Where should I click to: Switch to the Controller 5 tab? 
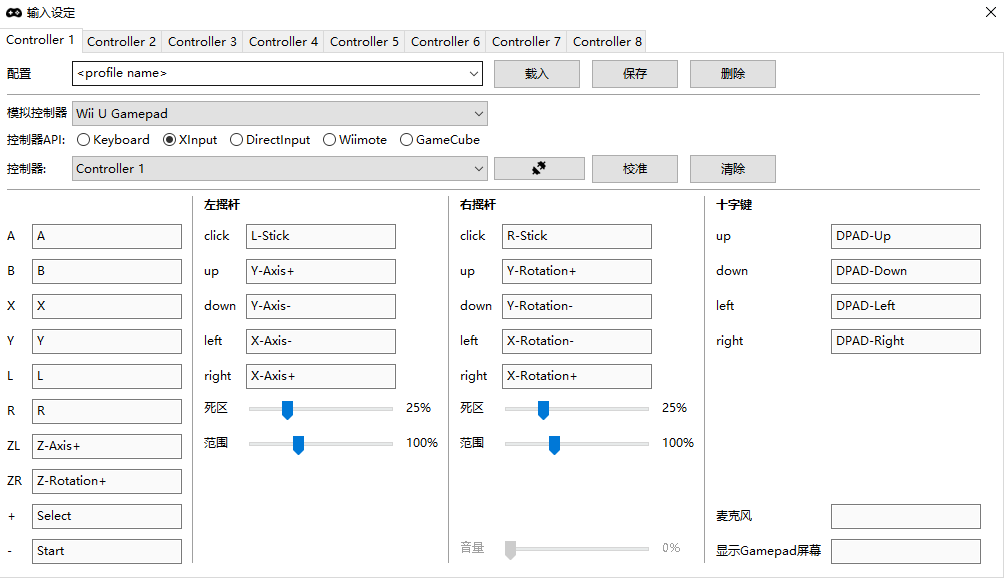[x=364, y=42]
